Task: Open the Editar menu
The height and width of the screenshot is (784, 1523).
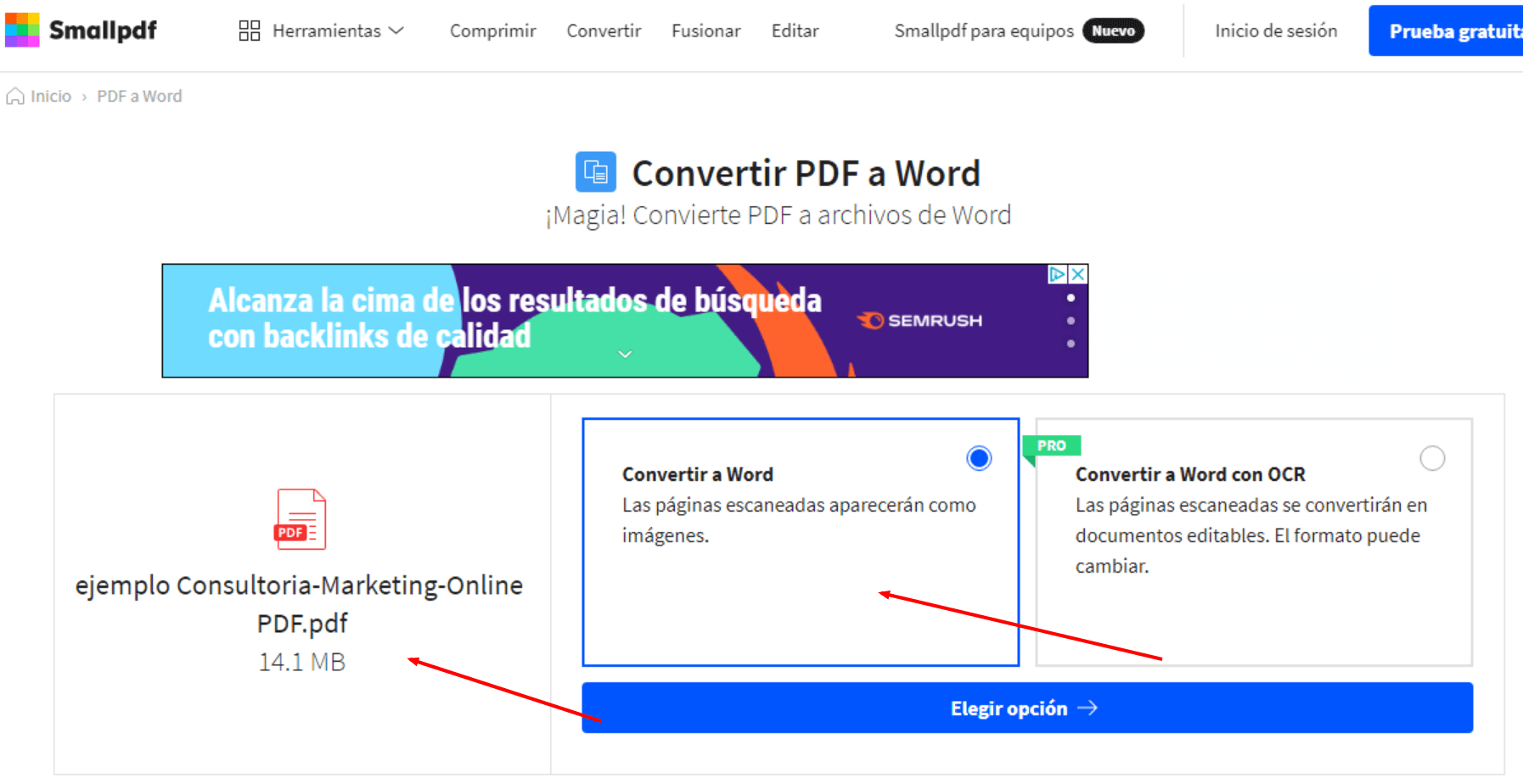Action: (x=795, y=30)
